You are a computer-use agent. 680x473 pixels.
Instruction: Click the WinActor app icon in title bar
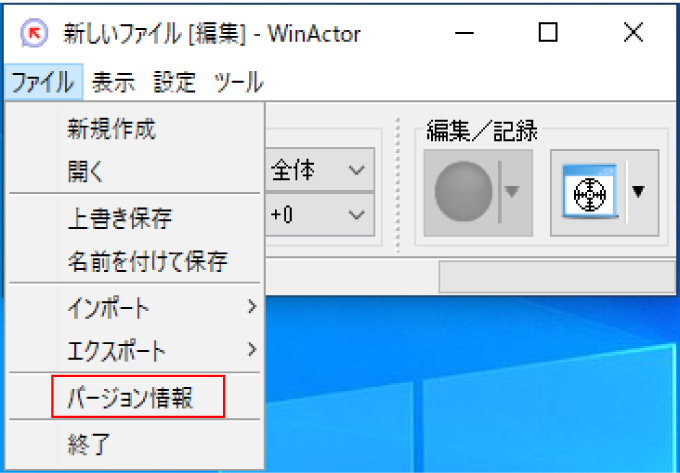[33, 33]
